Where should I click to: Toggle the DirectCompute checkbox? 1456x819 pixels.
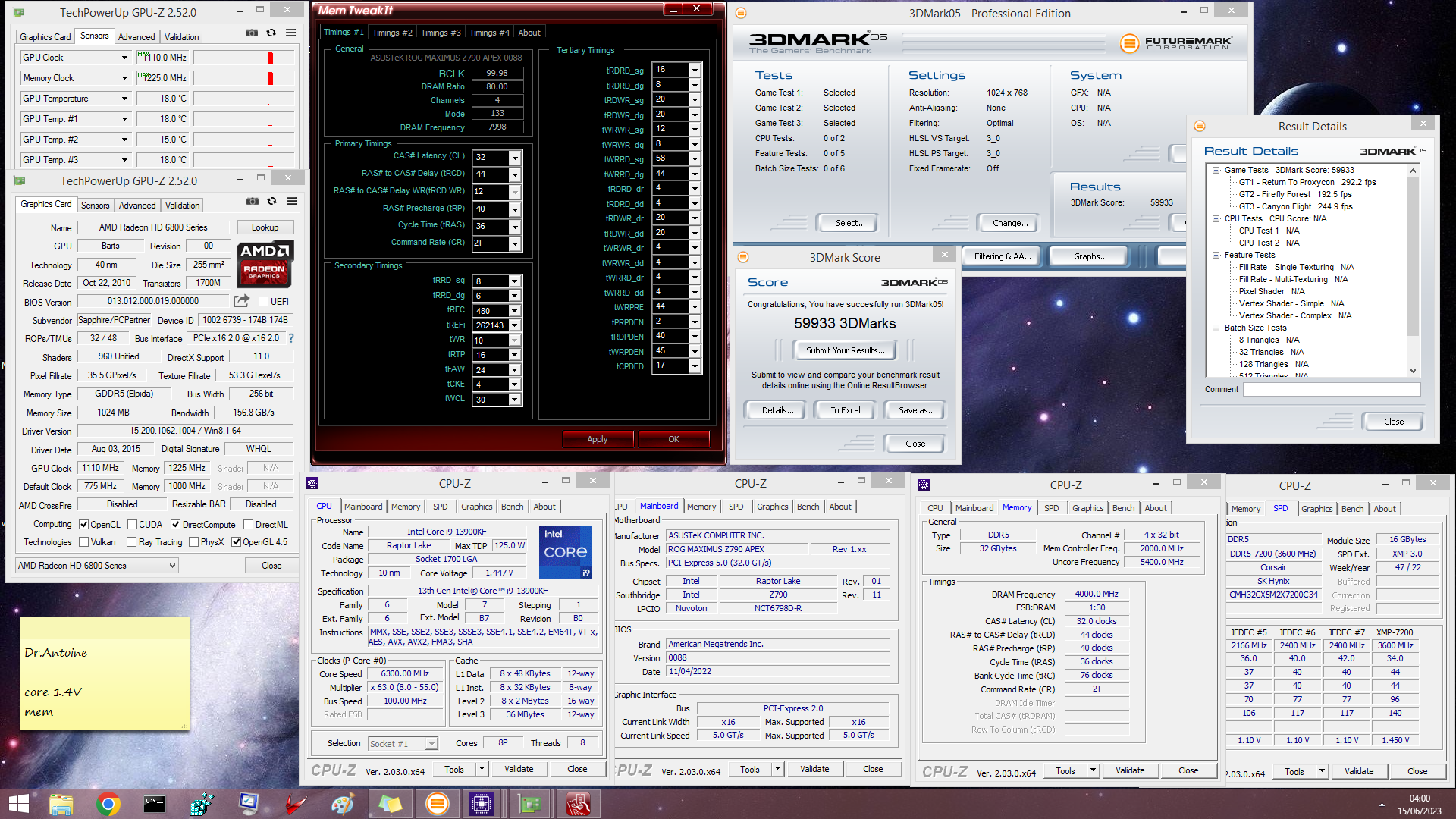click(176, 524)
